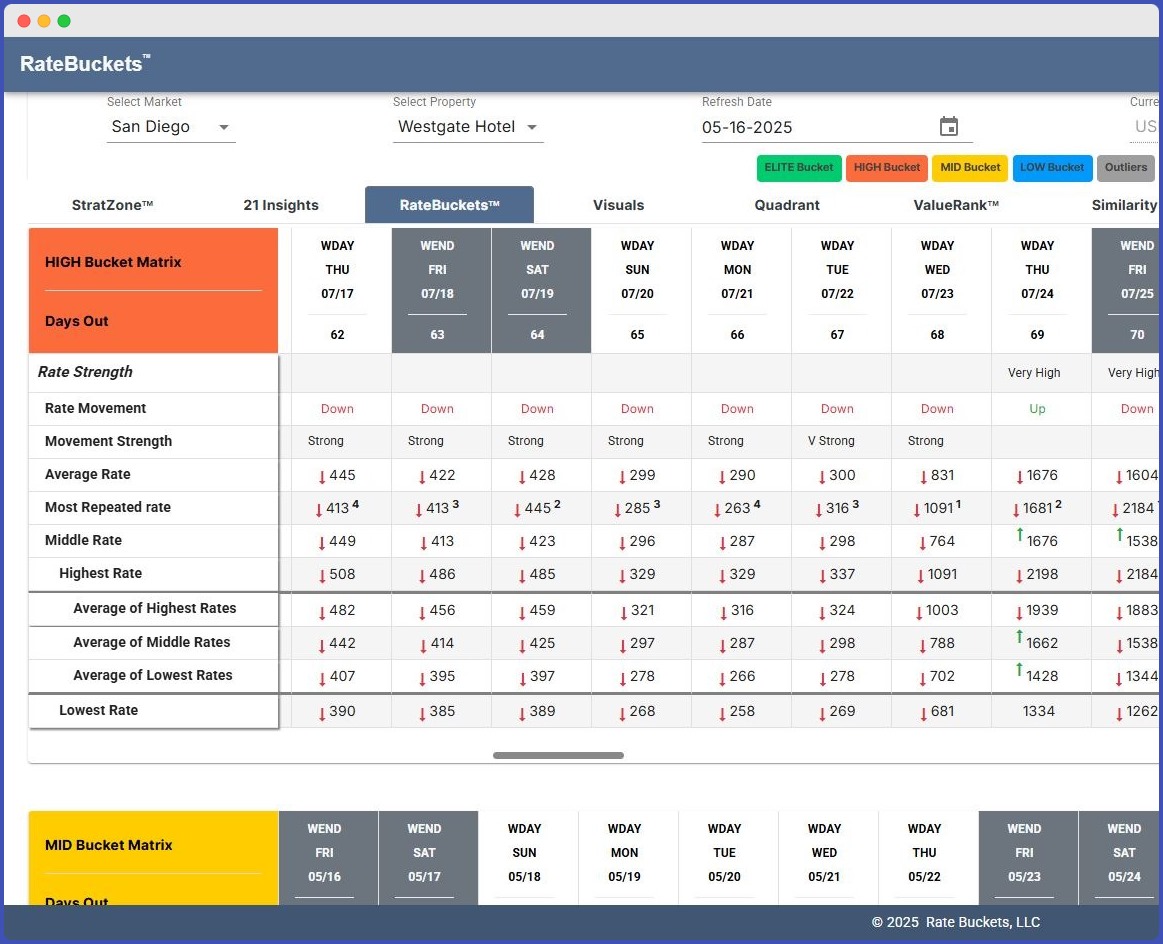
Task: Open the Select Market dropdown arrow
Action: 223,128
